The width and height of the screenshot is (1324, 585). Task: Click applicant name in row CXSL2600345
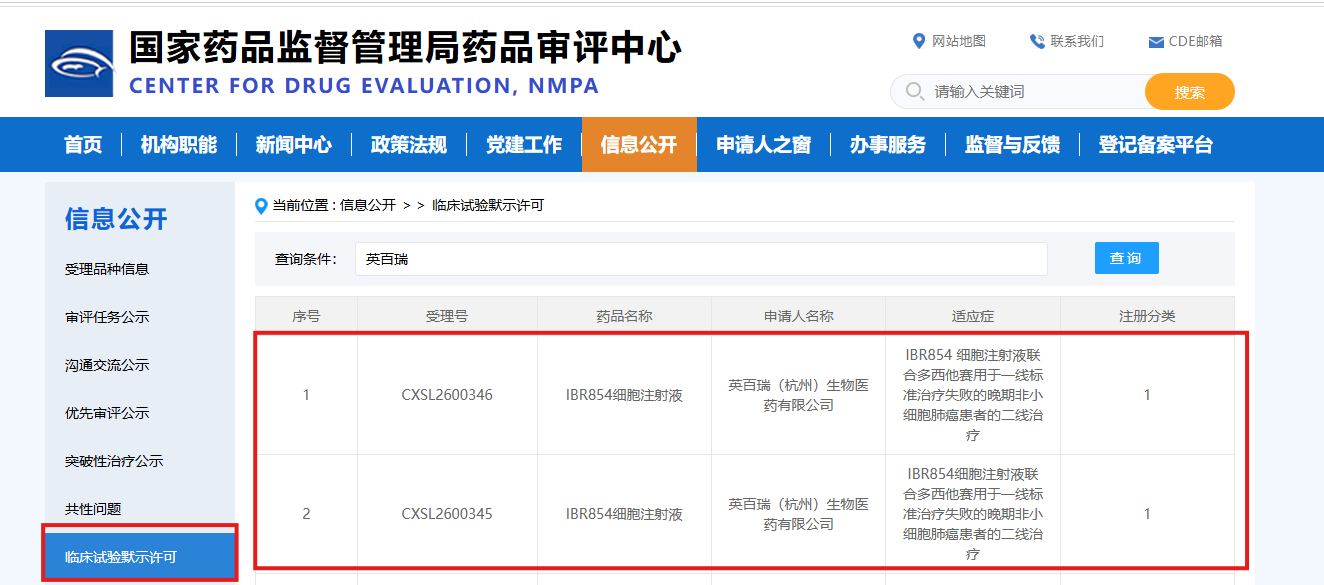pyautogui.click(x=798, y=514)
